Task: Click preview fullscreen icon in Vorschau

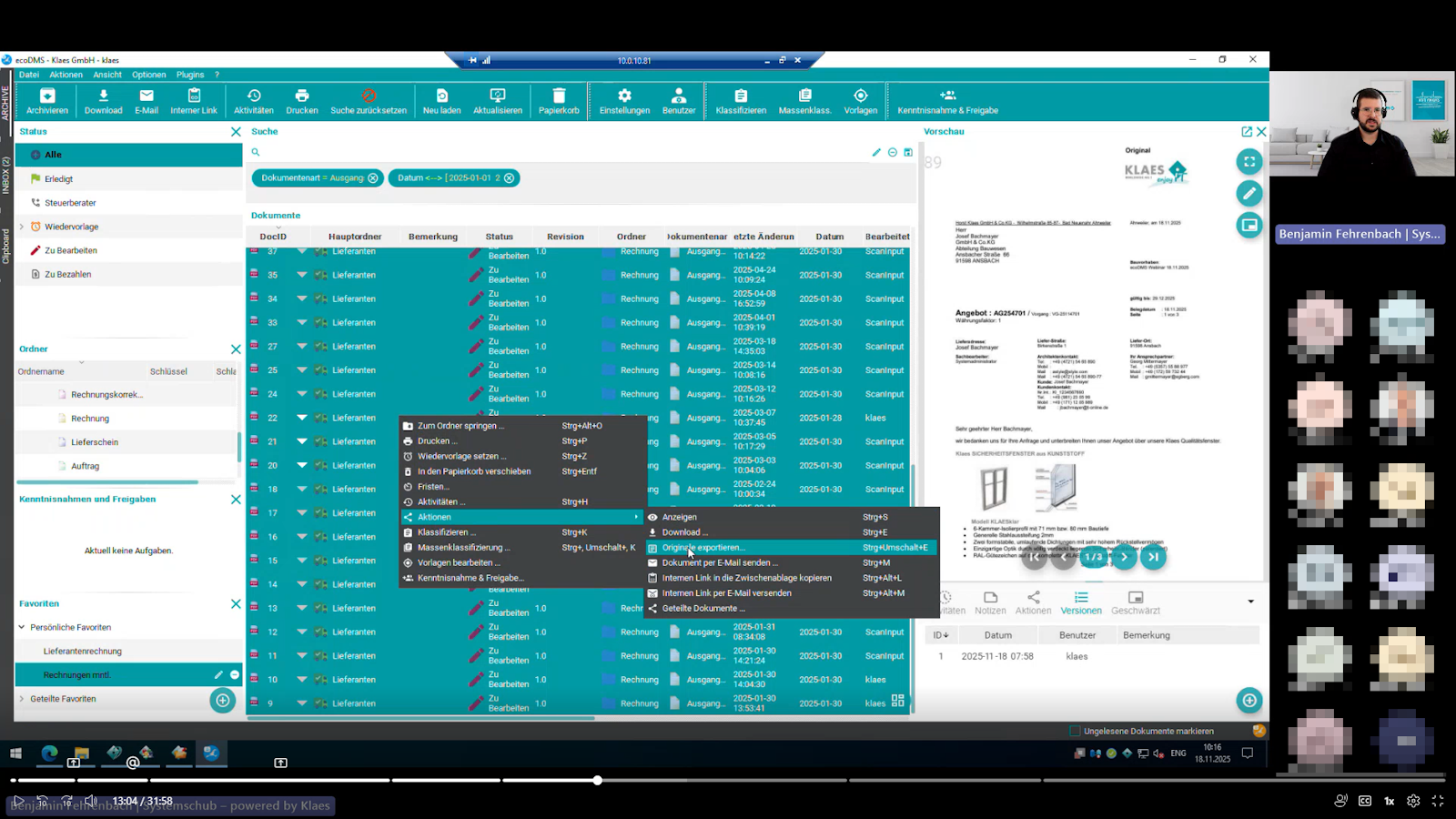Action: pos(1249,162)
